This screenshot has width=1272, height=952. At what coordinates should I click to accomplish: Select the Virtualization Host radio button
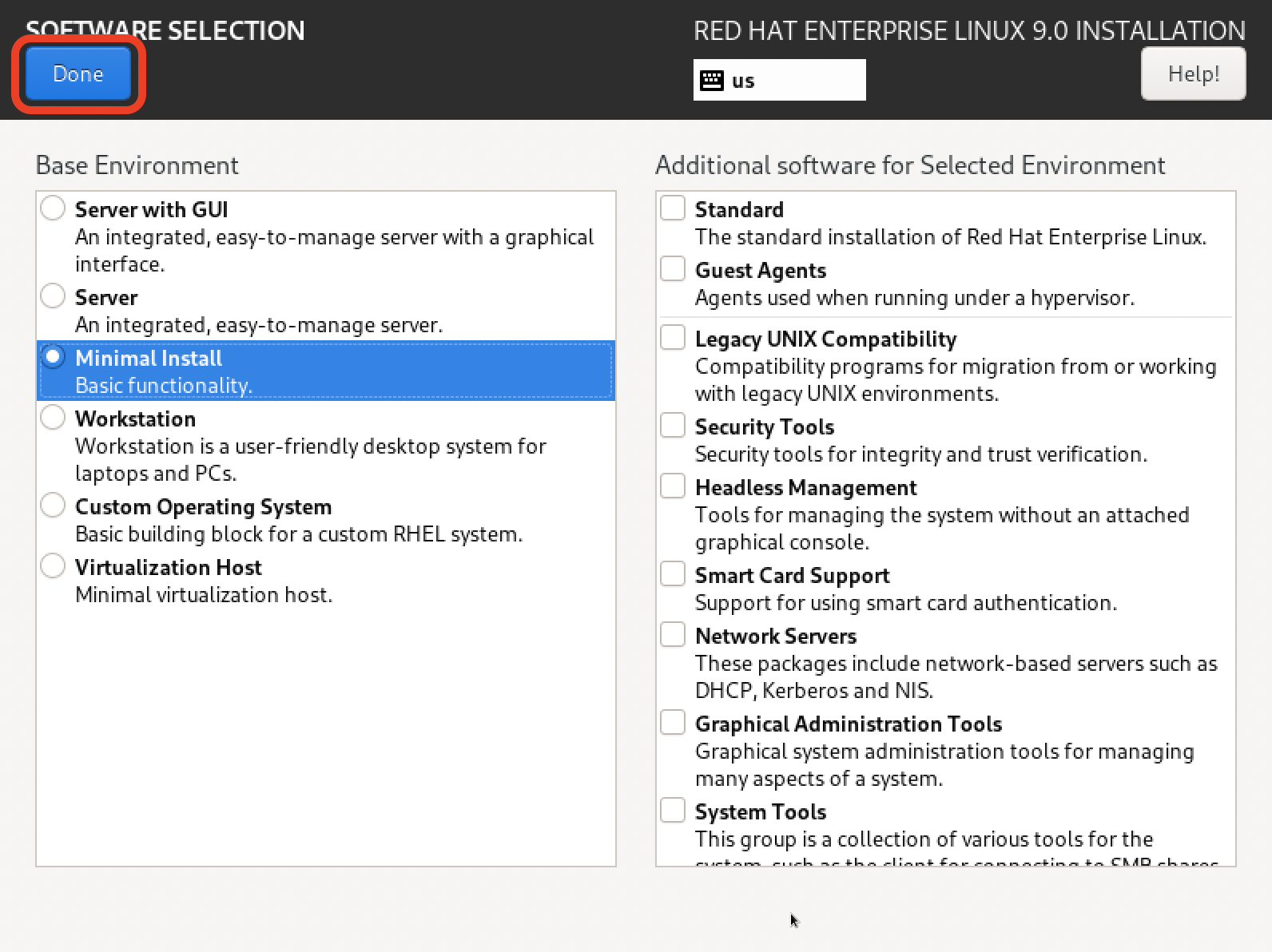[53, 566]
